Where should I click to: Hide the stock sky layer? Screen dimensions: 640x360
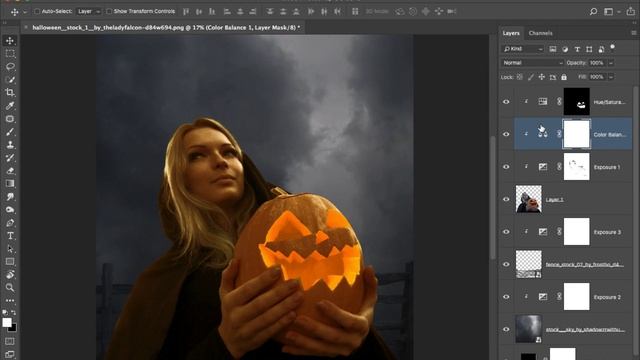pos(506,329)
